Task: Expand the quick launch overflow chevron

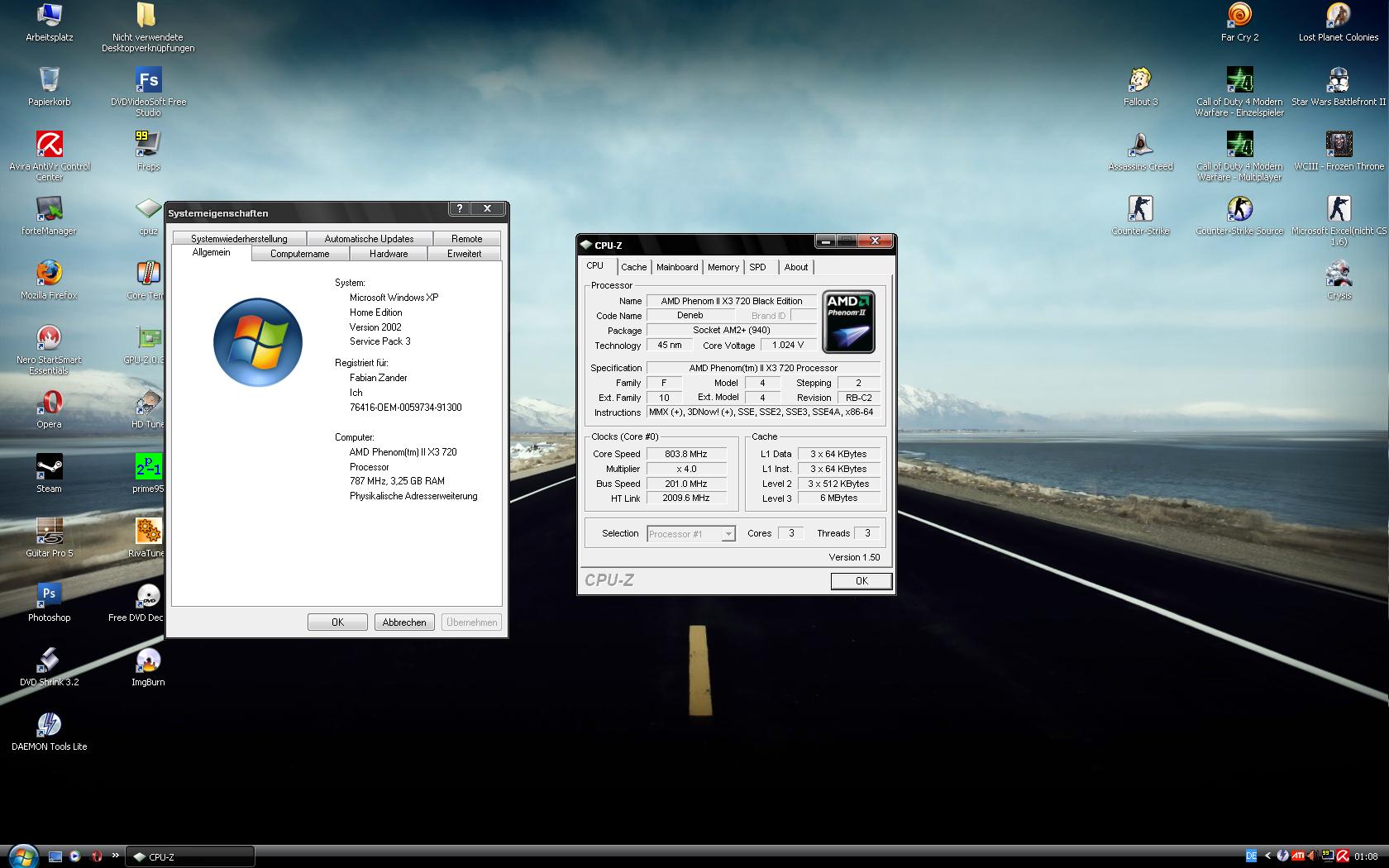Action: 115,856
